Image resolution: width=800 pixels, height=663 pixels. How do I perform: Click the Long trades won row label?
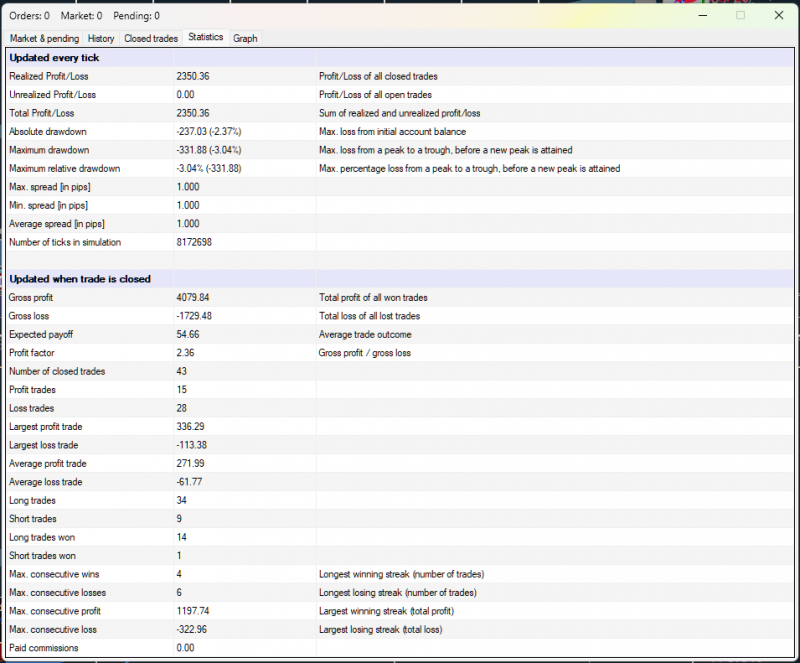(41, 537)
